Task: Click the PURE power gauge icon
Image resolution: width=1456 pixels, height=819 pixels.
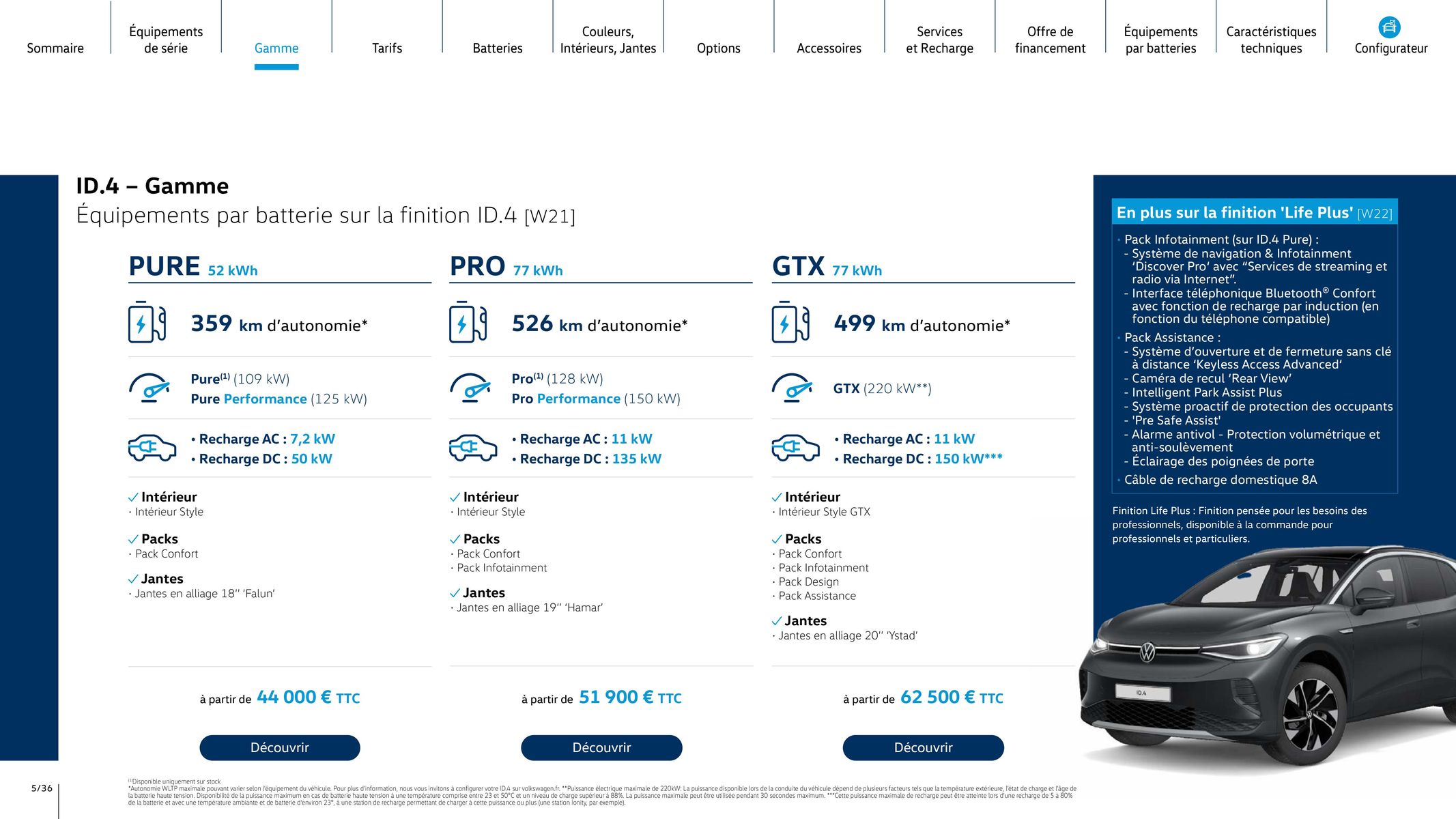Action: pyautogui.click(x=149, y=388)
